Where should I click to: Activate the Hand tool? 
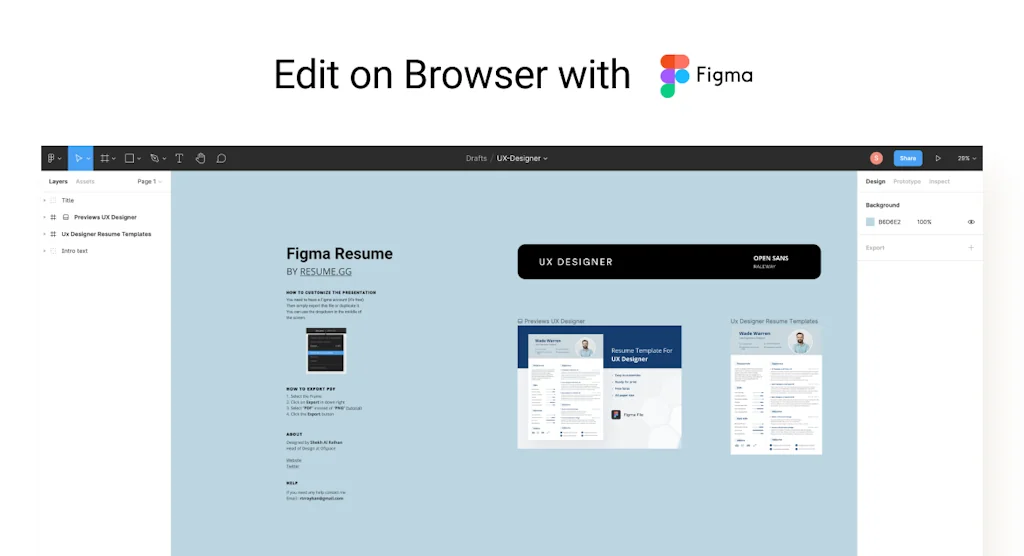point(200,158)
